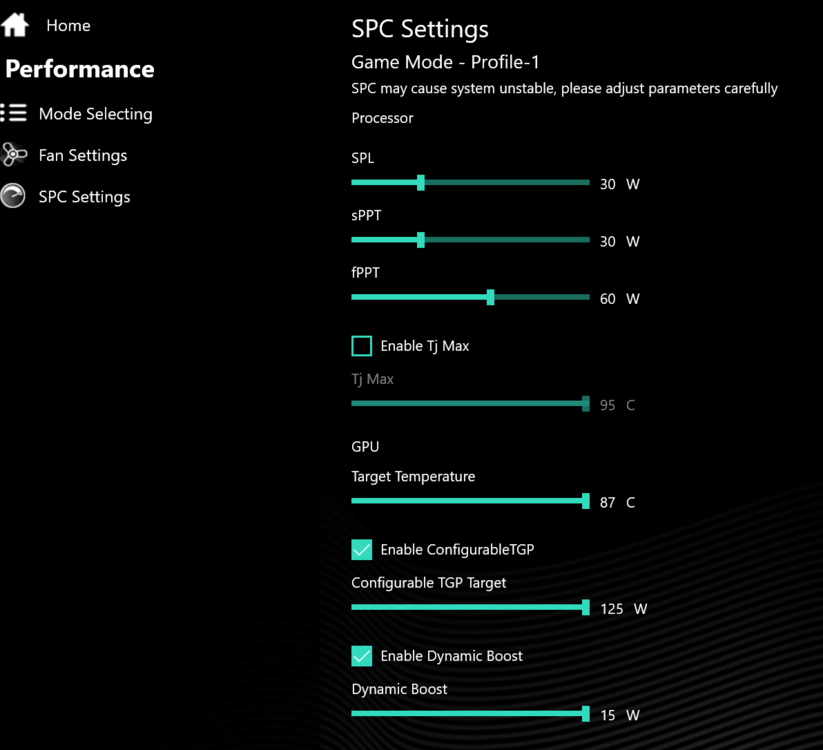Screen dimensions: 823x750
Task: Click the SPL 30 W value
Action: [x=619, y=185]
